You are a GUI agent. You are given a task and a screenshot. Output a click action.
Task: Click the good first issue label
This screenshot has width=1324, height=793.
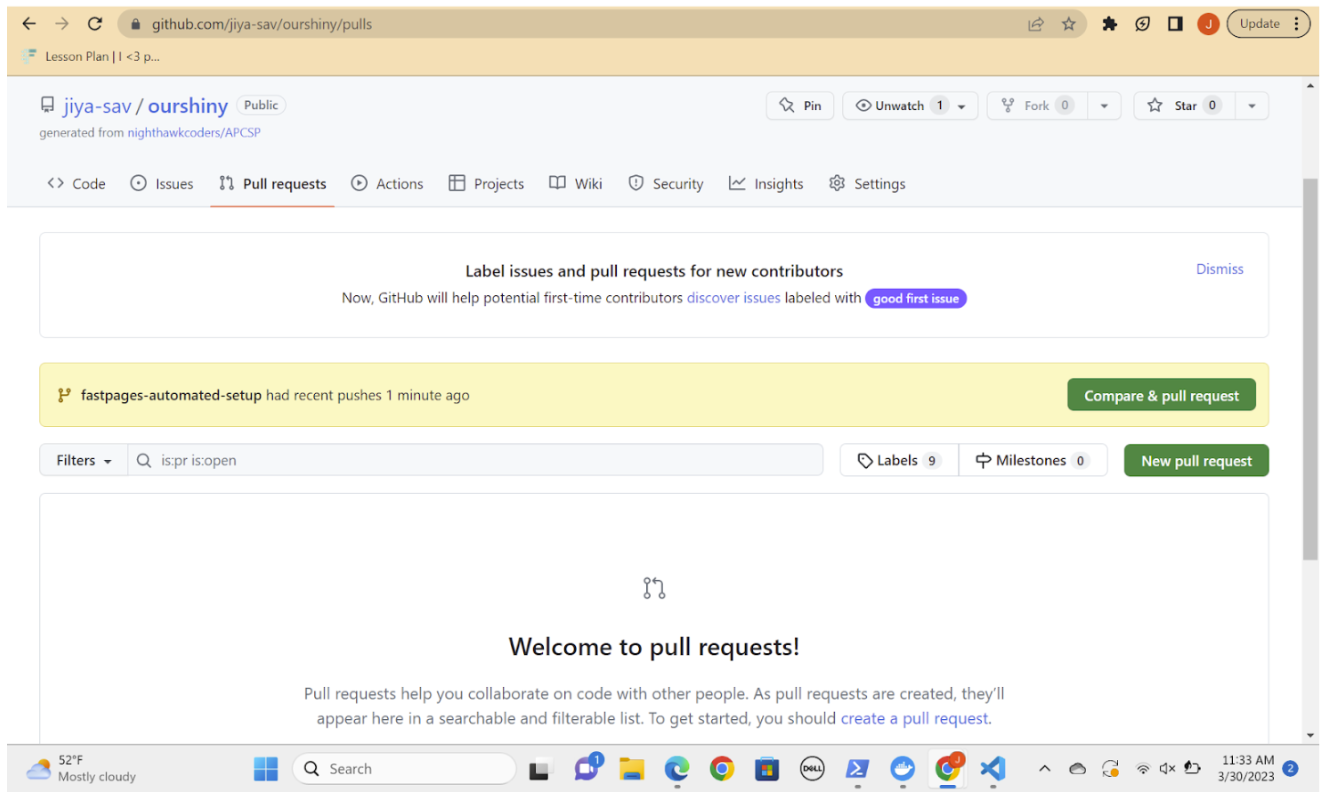(916, 298)
